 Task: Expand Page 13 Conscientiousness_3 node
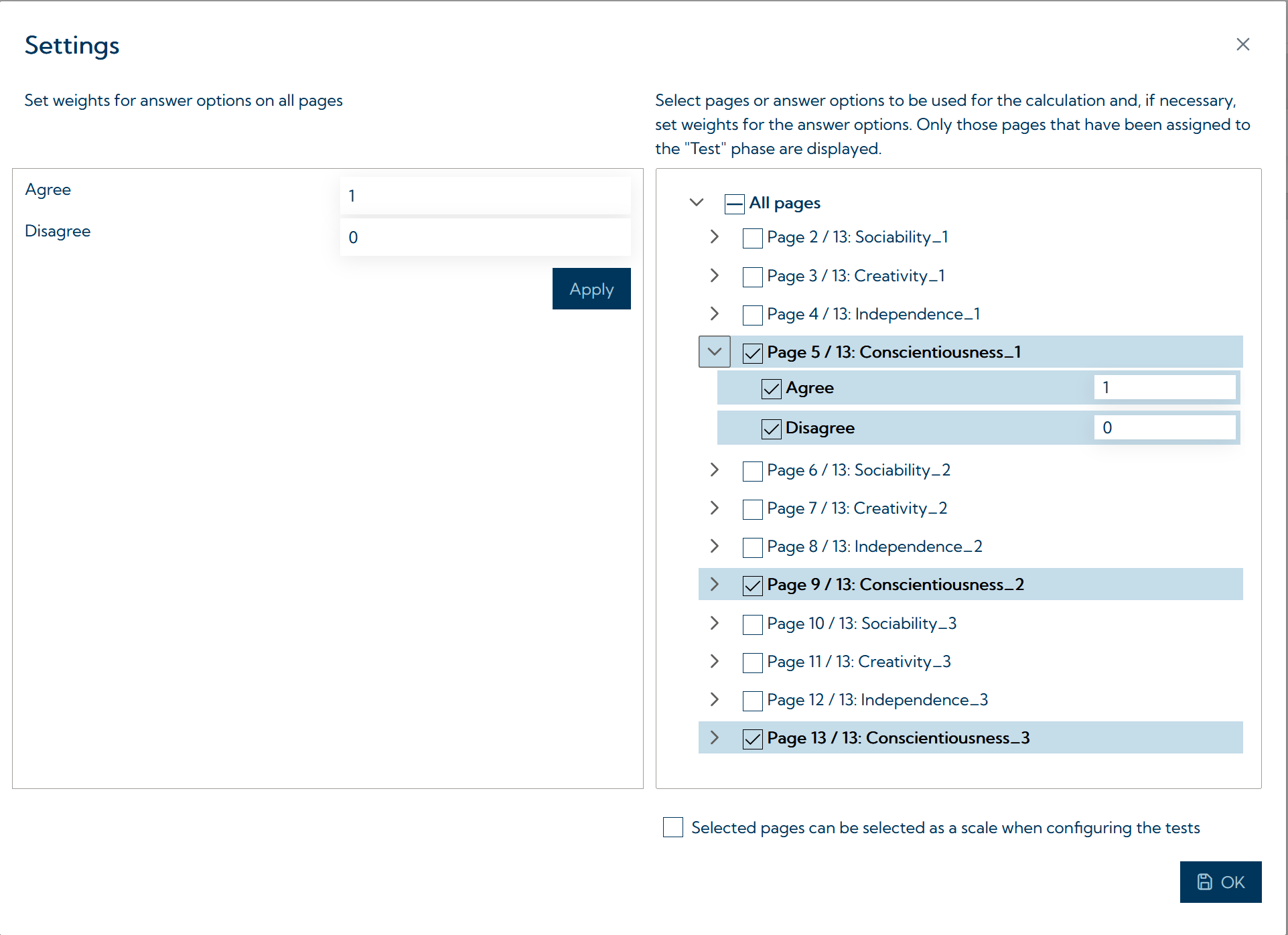(715, 738)
